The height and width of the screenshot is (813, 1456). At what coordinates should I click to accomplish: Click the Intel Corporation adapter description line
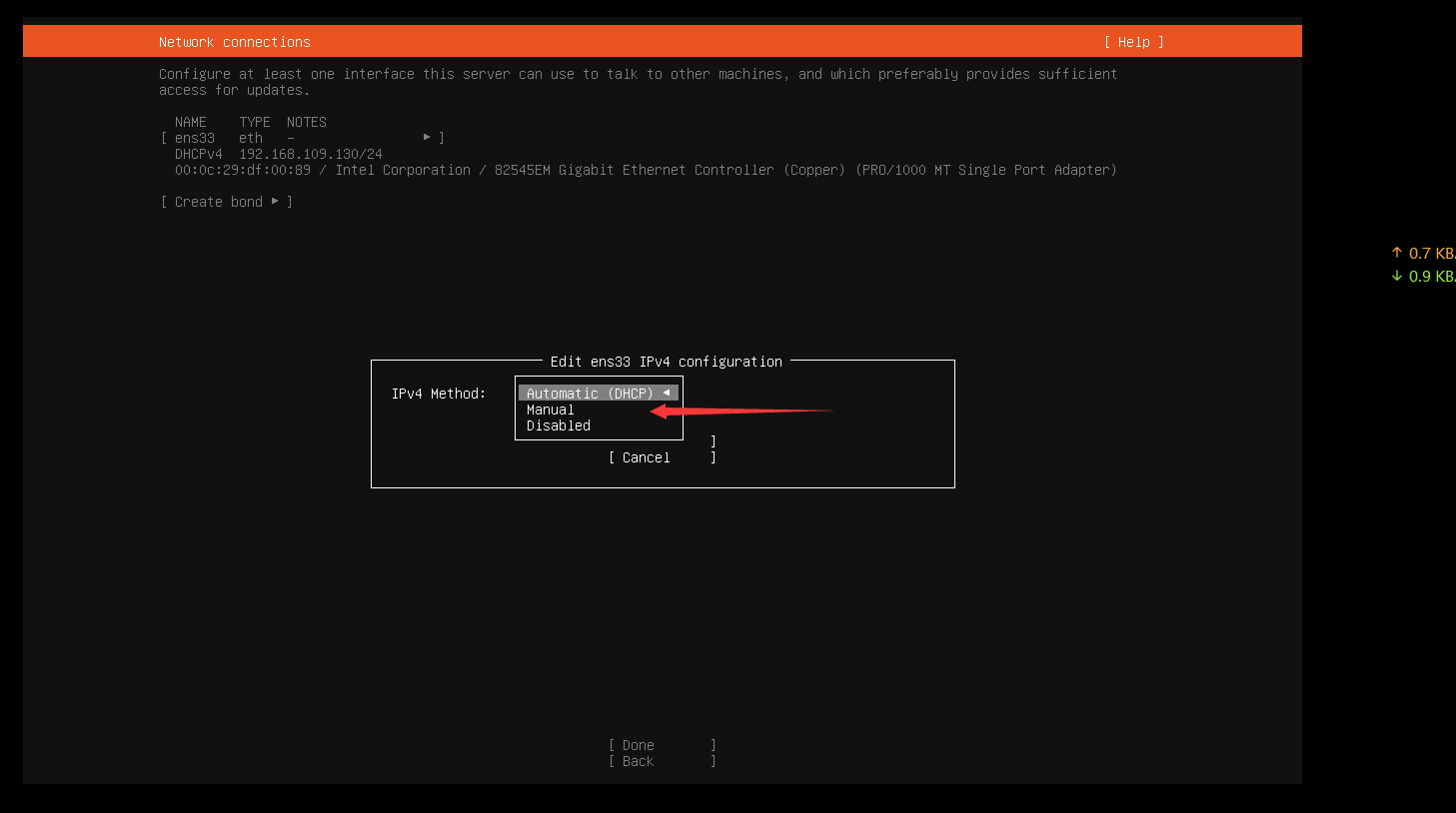click(x=646, y=170)
